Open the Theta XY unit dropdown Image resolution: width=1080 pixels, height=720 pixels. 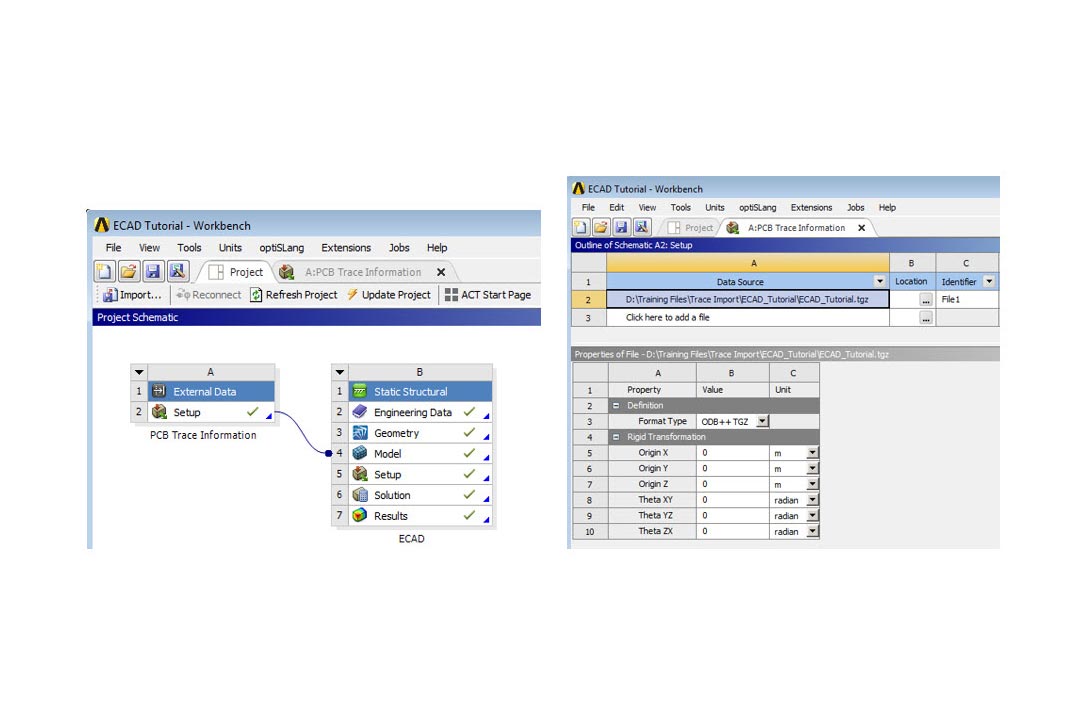point(813,500)
